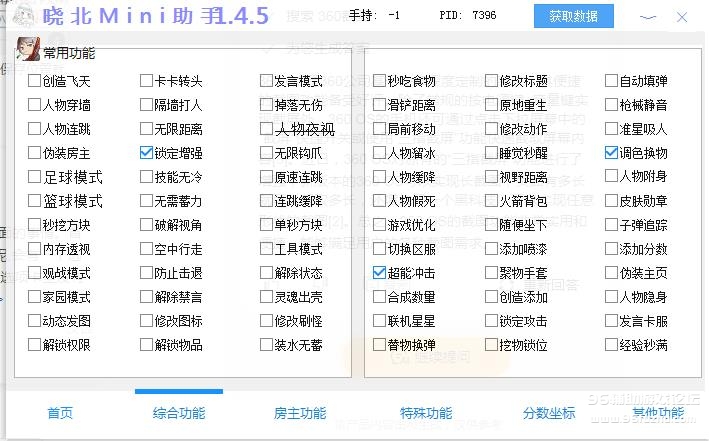Screen dimensions: 709x441
Task: Open the 首页 tab
Action: pos(60,413)
